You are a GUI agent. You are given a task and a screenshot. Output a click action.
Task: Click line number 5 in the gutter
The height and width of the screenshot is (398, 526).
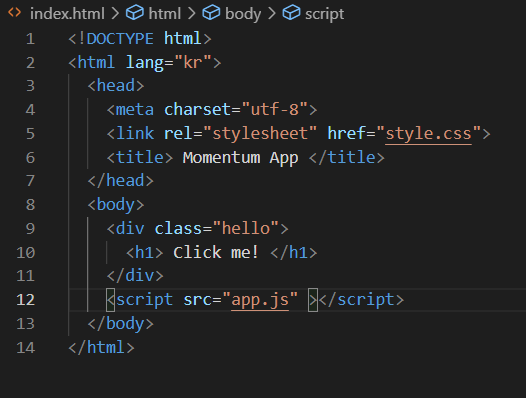pos(30,134)
